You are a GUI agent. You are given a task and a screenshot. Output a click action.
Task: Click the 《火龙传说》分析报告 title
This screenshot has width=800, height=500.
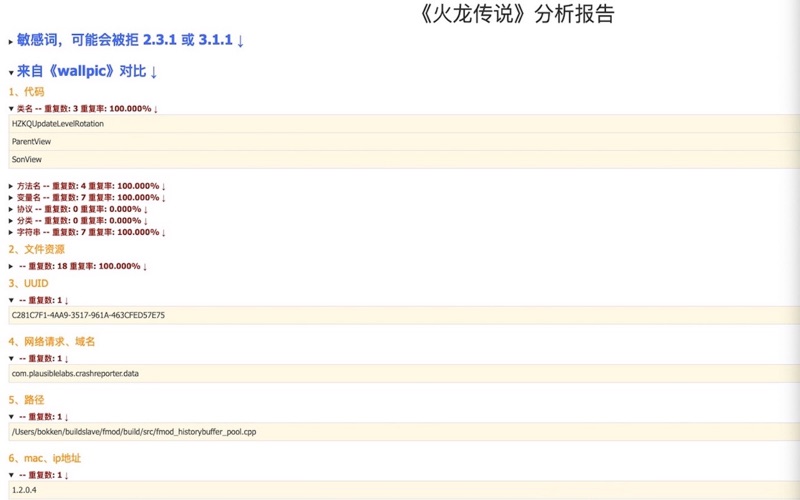point(516,14)
